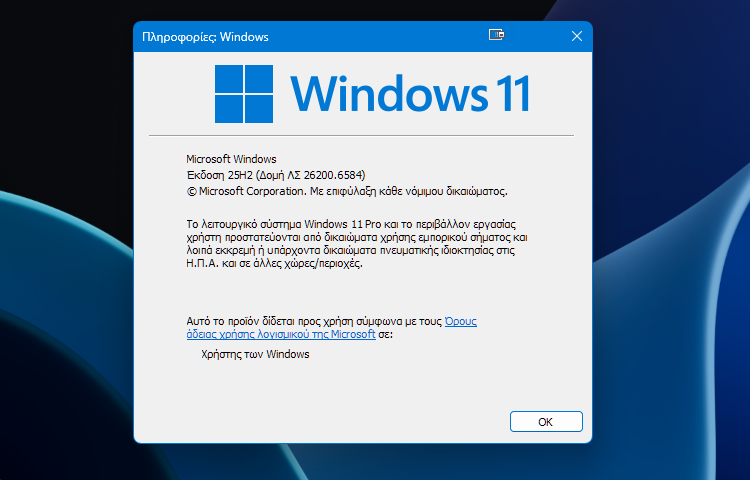Click the 'Microsoft Windows' text line
750x480 pixels.
pyautogui.click(x=231, y=159)
